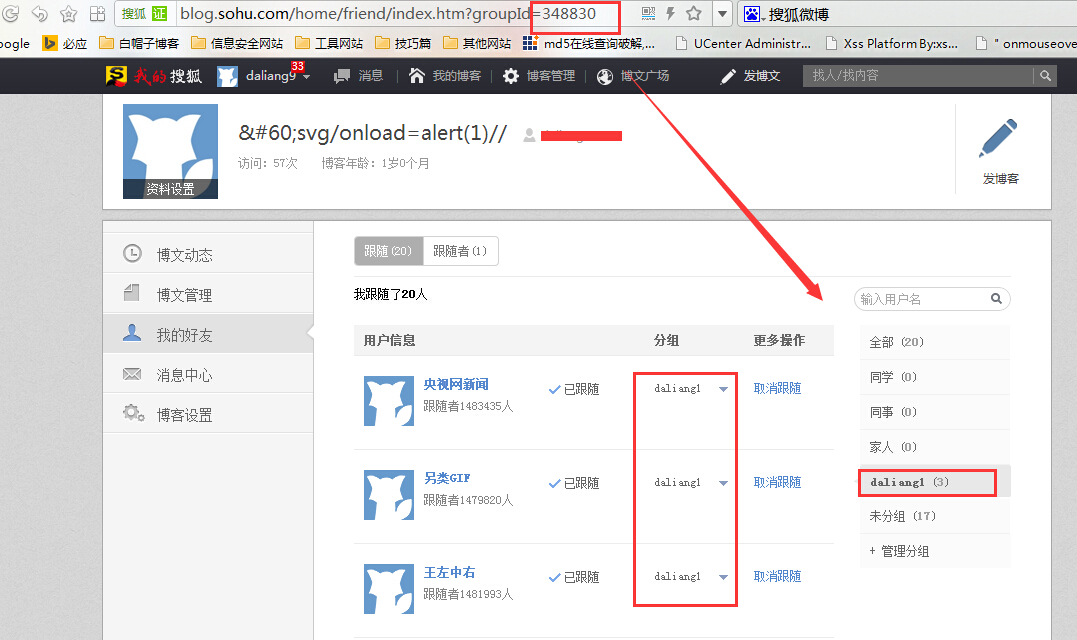Image resolution: width=1077 pixels, height=640 pixels.
Task: Select the 家人 (0) group filter
Action: 935,447
